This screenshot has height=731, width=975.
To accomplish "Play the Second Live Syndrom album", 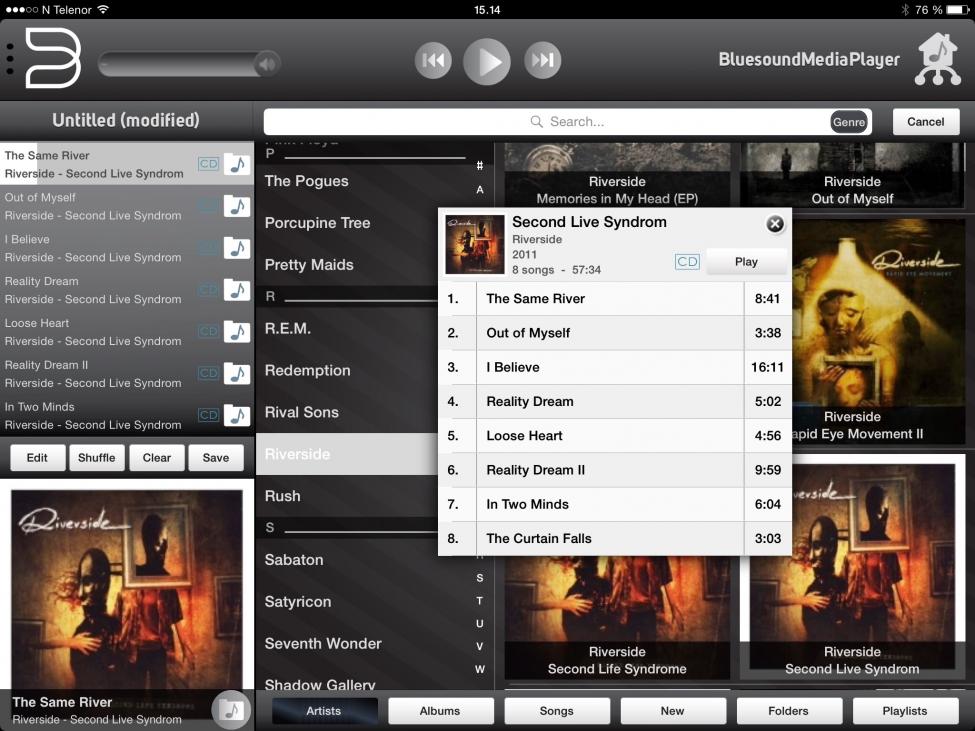I will pyautogui.click(x=746, y=262).
